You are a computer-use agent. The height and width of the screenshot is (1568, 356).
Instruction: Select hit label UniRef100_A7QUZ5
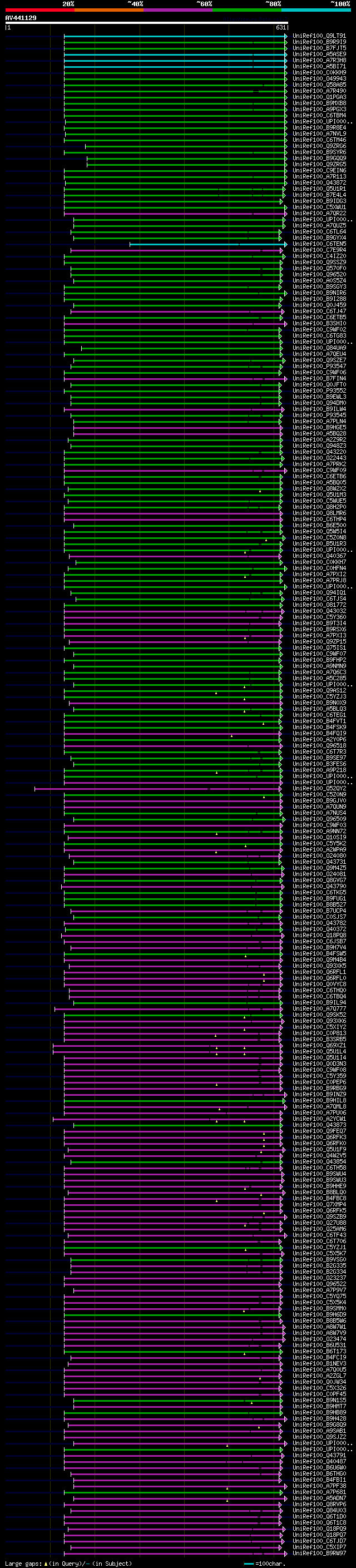click(319, 226)
